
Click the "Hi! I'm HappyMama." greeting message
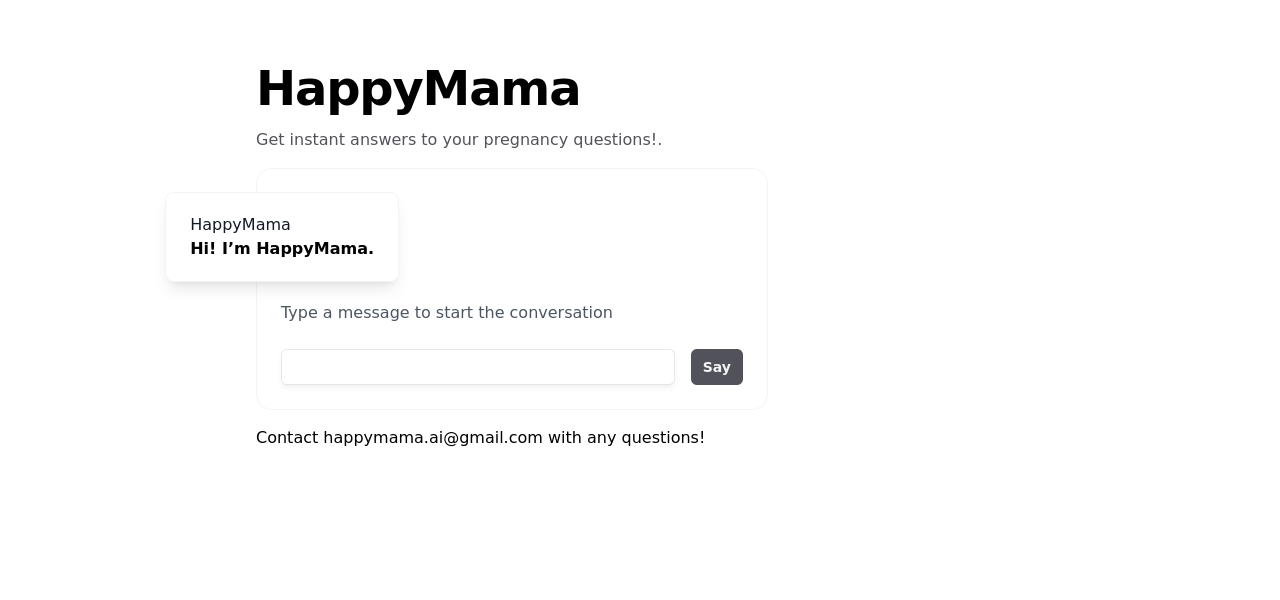point(282,249)
